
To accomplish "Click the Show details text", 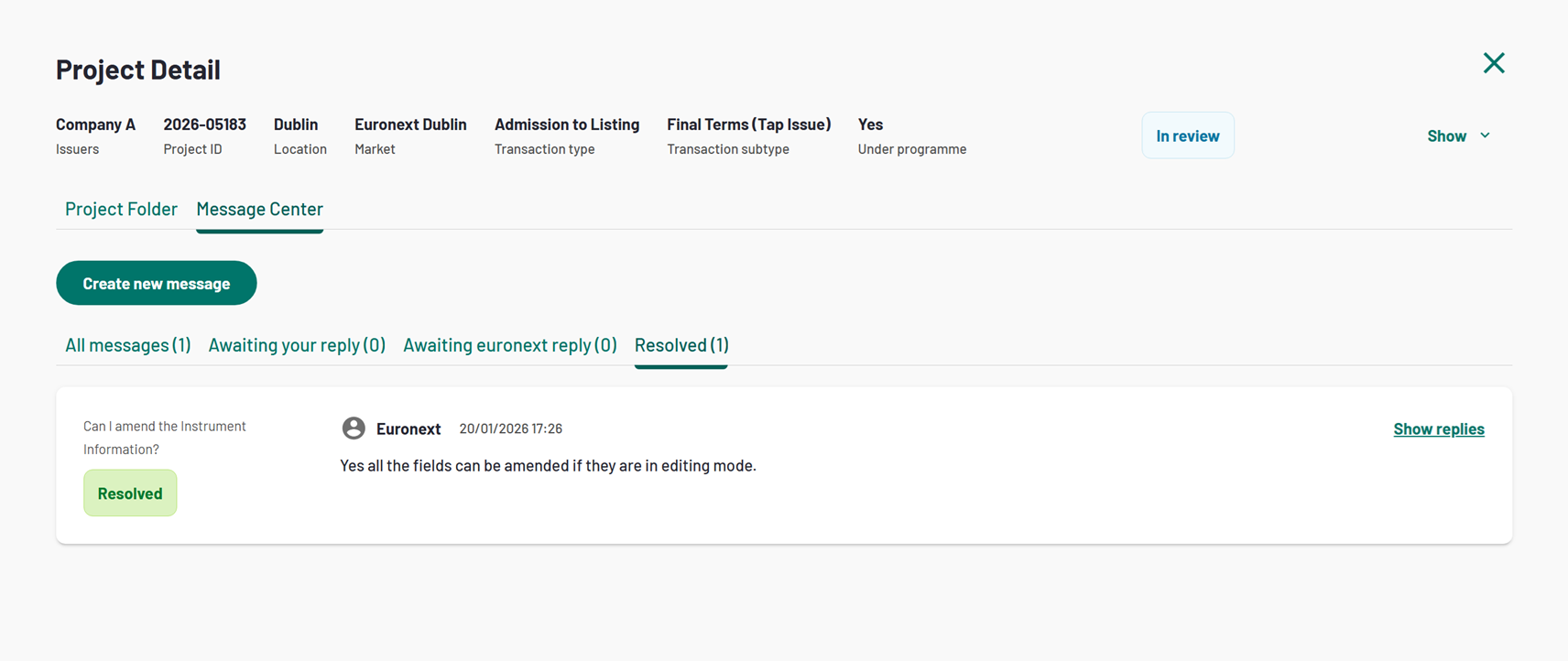I will click(1446, 135).
